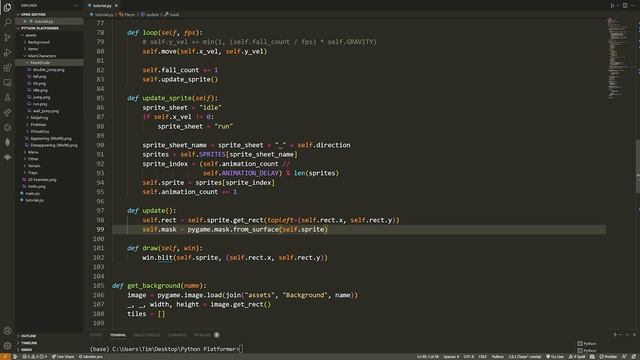Open the Run and Debug view
The width and height of the screenshot is (640, 360).
pyautogui.click(x=7, y=52)
